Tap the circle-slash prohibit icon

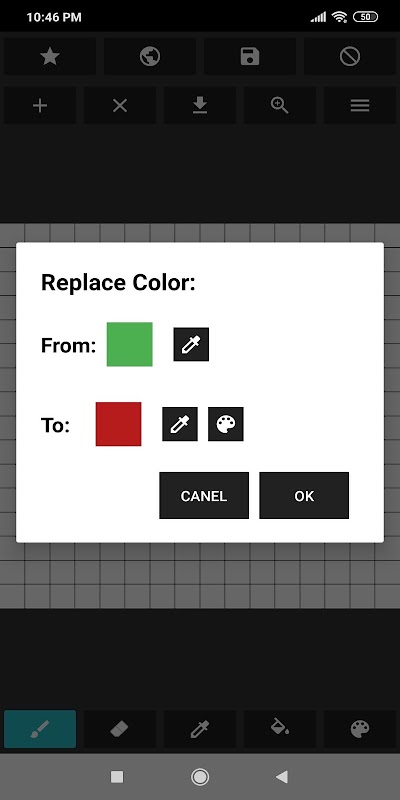(350, 57)
